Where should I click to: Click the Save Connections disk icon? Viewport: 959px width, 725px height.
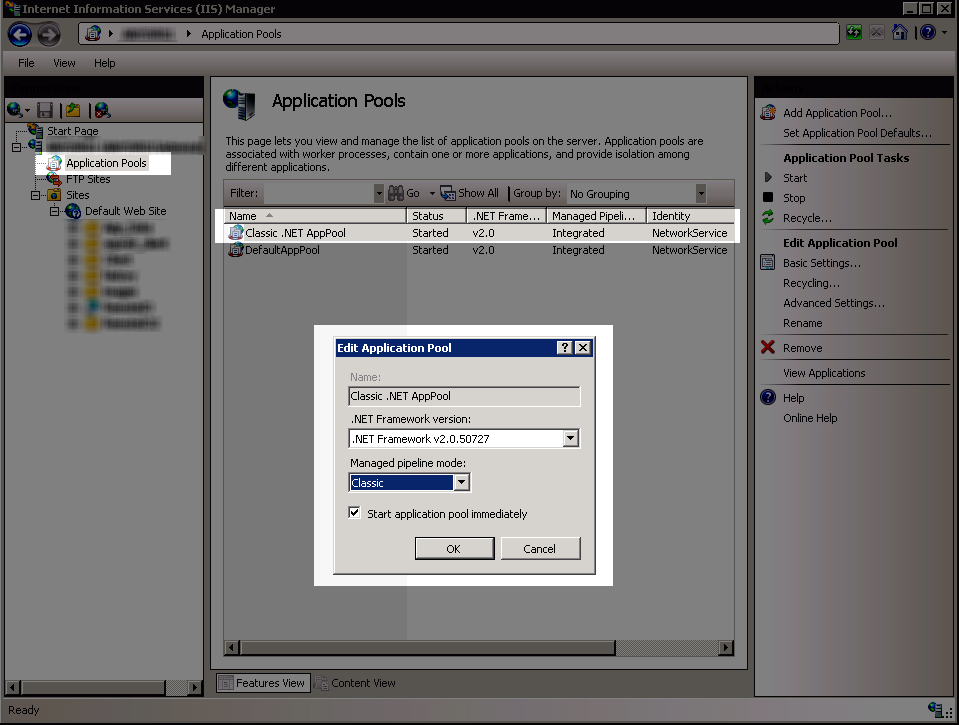tap(44, 110)
